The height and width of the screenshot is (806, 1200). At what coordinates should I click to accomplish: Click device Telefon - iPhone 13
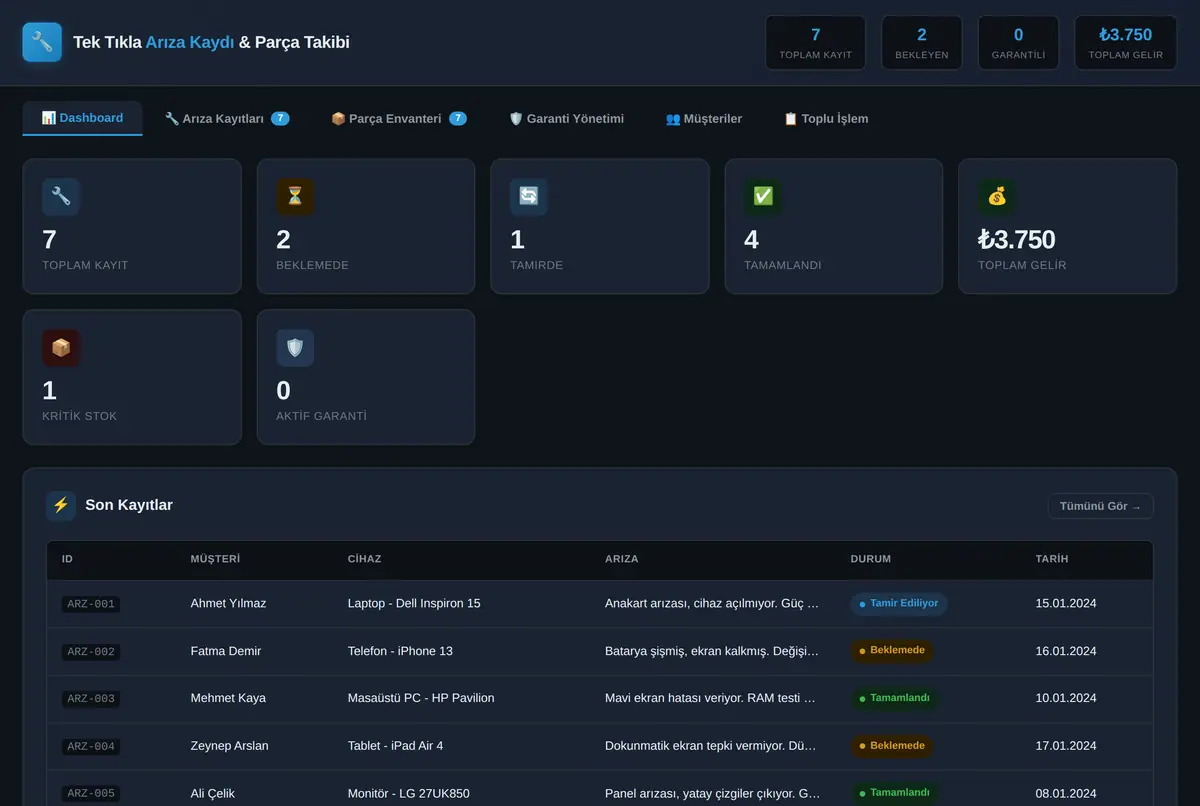coord(400,651)
